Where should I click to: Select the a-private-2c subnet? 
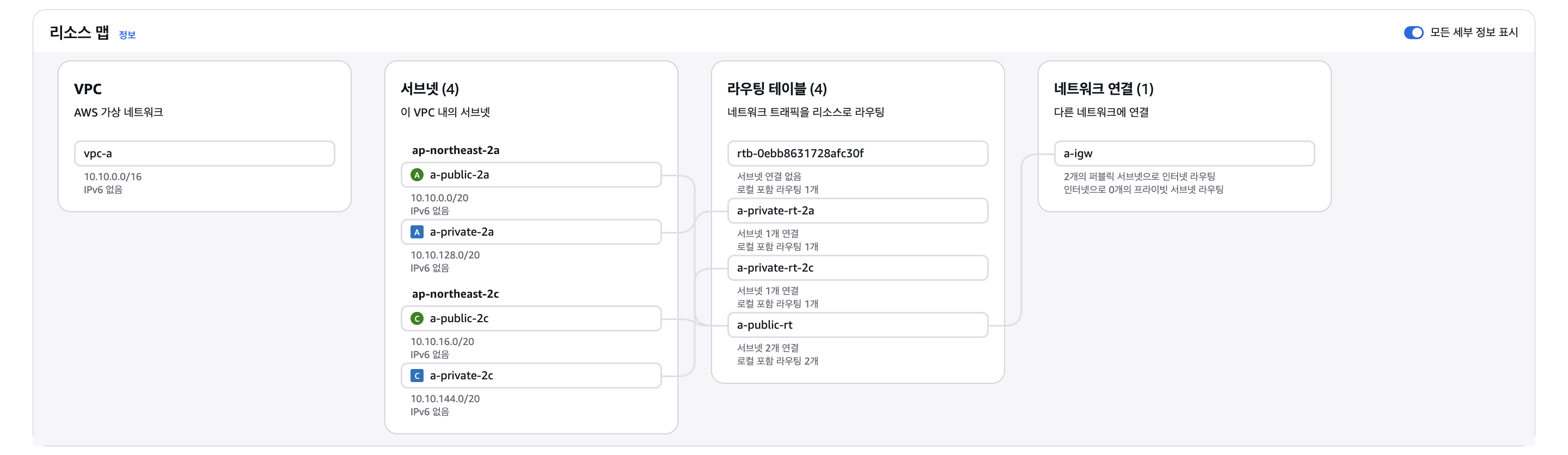pyautogui.click(x=531, y=376)
